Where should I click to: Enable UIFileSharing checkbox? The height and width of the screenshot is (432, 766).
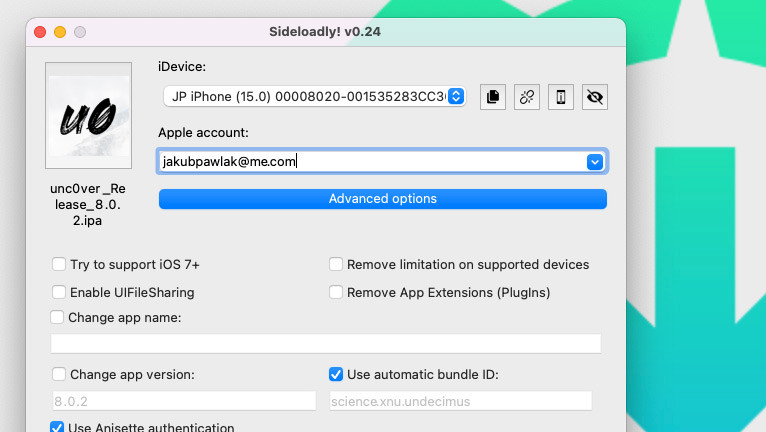click(x=59, y=292)
